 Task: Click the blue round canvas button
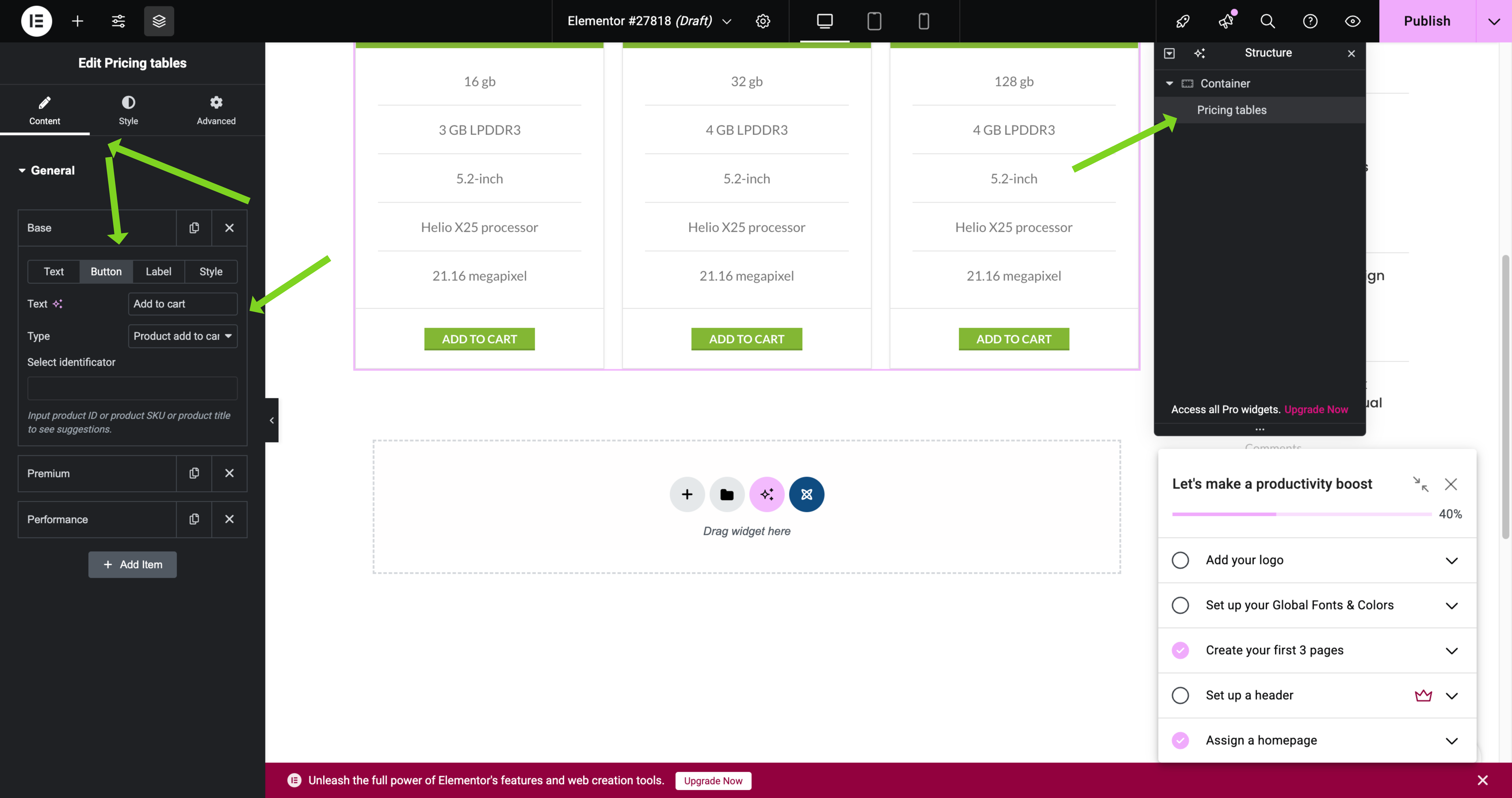pos(807,495)
